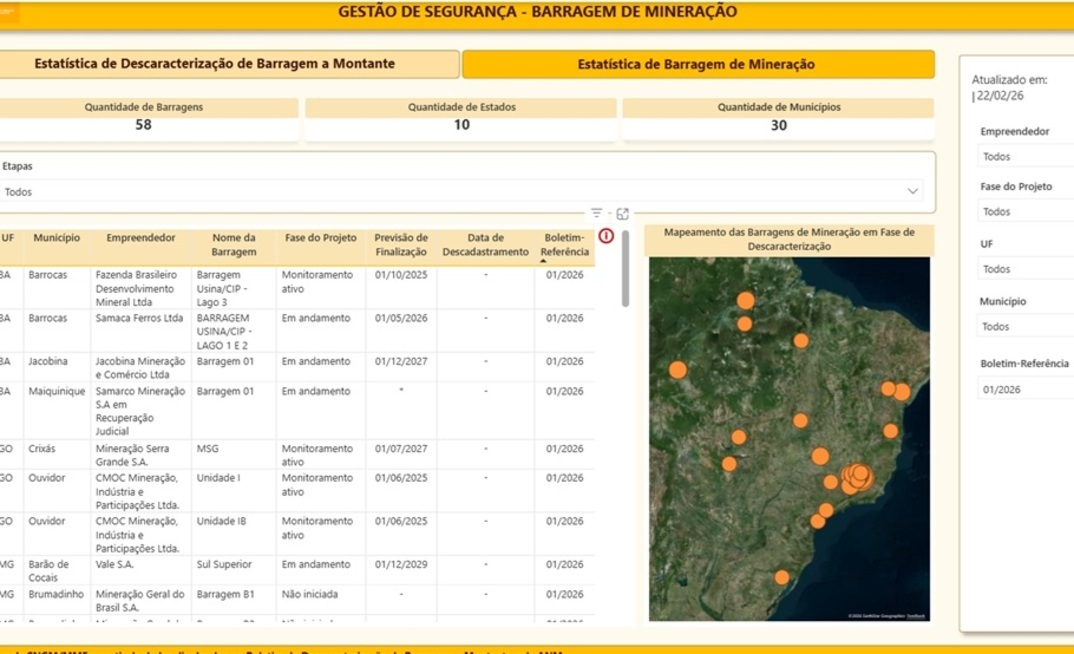
Task: Select the Quantidade de Barragens card showing 58
Action: tap(148, 118)
